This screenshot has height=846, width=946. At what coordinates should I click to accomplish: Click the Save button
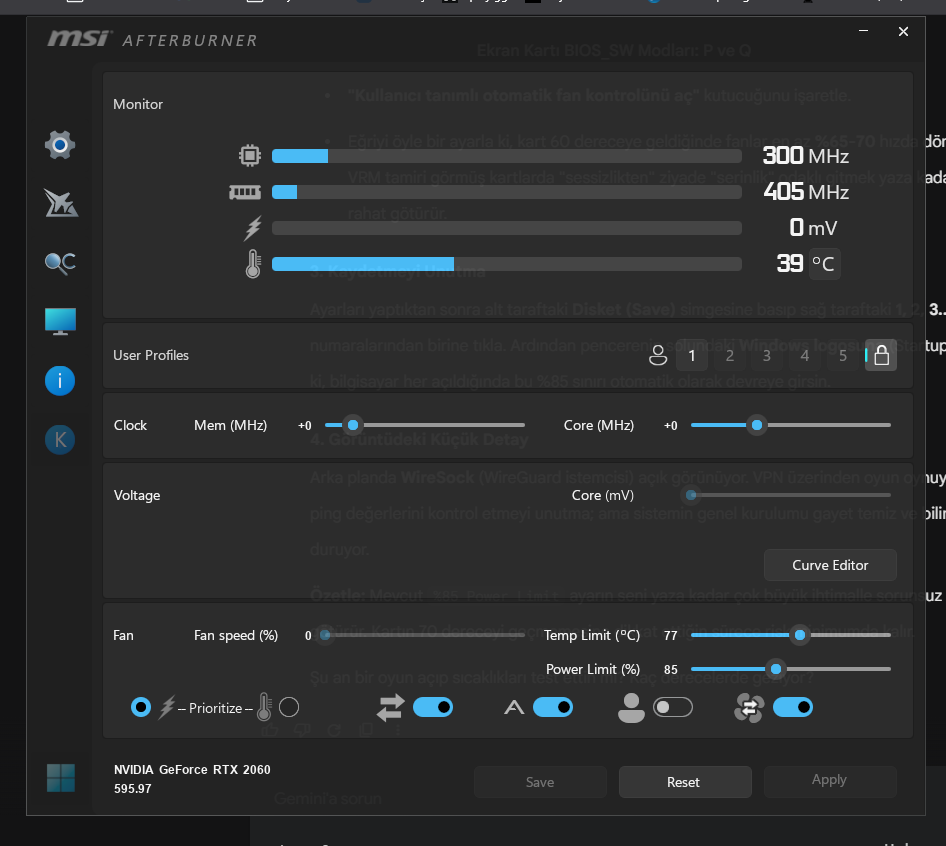(x=540, y=782)
